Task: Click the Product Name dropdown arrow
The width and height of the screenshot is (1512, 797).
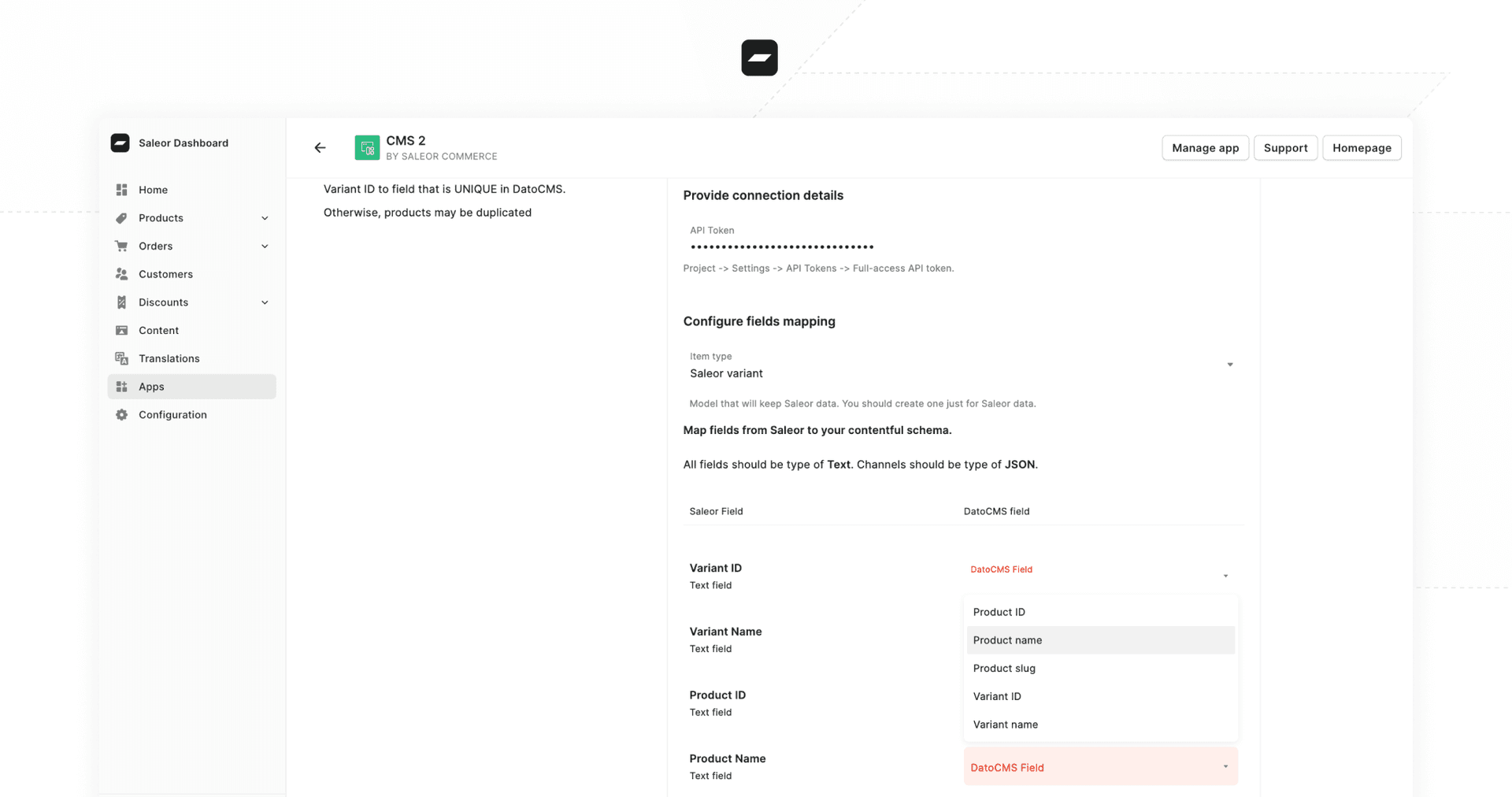Action: pos(1225,766)
